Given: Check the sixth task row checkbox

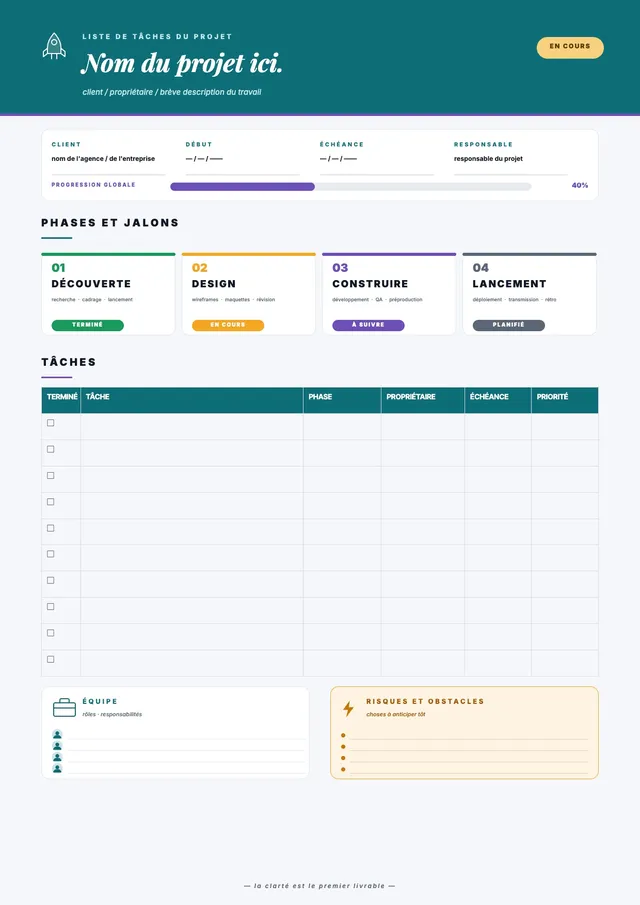Looking at the screenshot, I should [51, 554].
